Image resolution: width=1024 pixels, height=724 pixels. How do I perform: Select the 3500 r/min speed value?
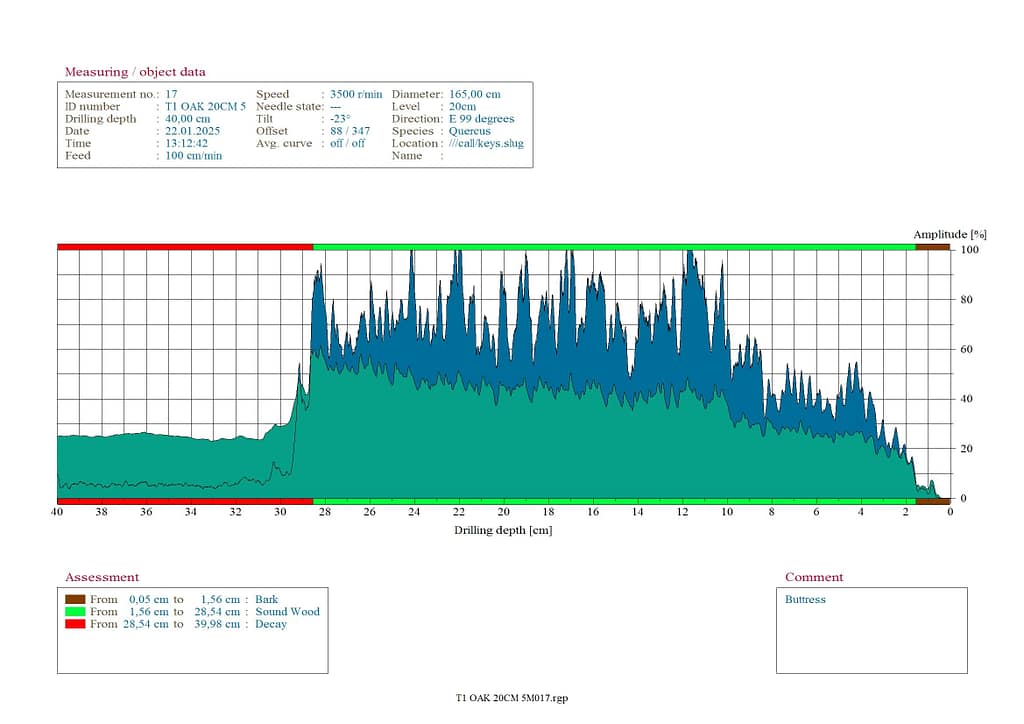point(356,94)
